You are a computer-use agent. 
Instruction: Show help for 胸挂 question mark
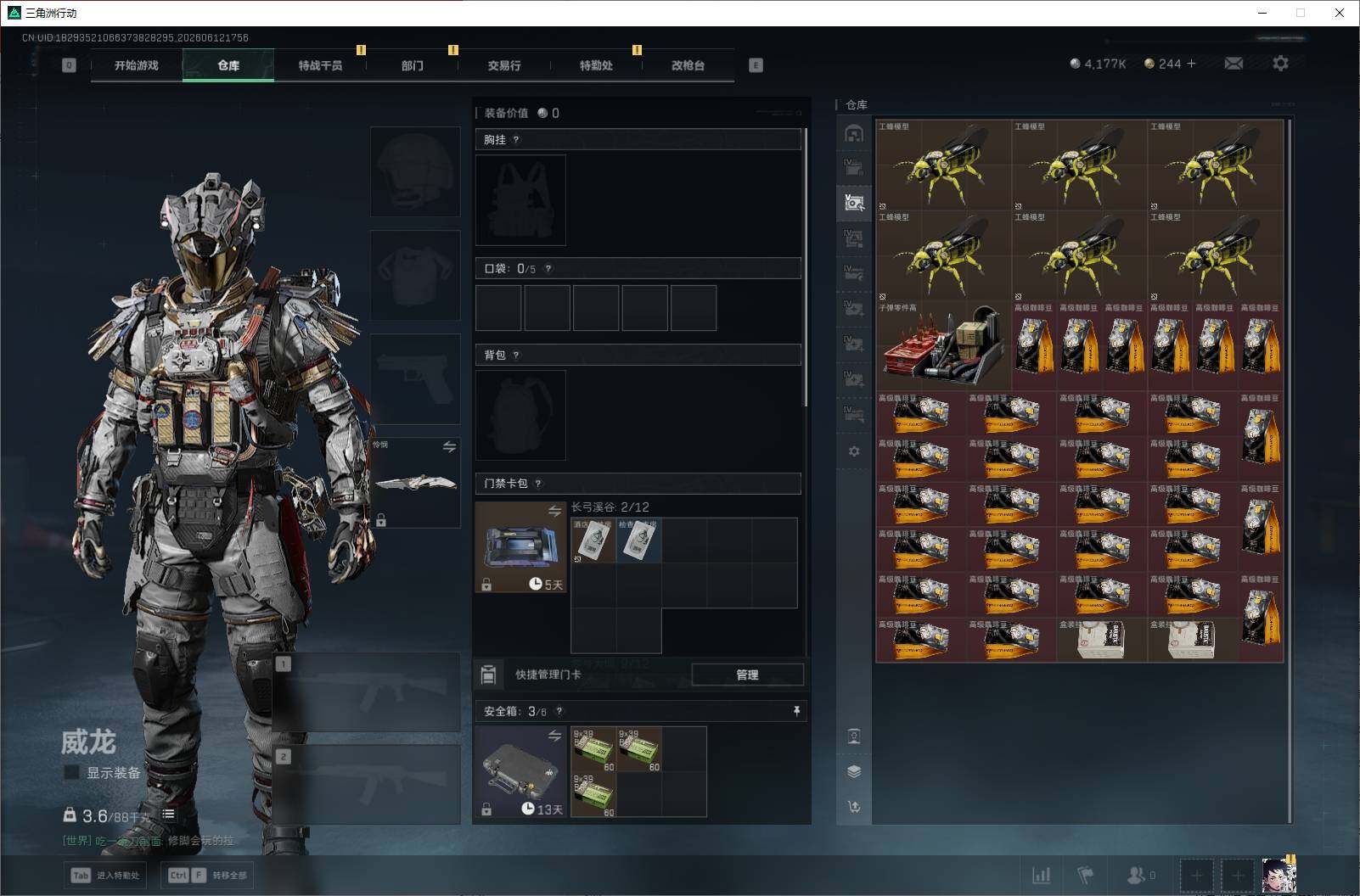click(516, 140)
